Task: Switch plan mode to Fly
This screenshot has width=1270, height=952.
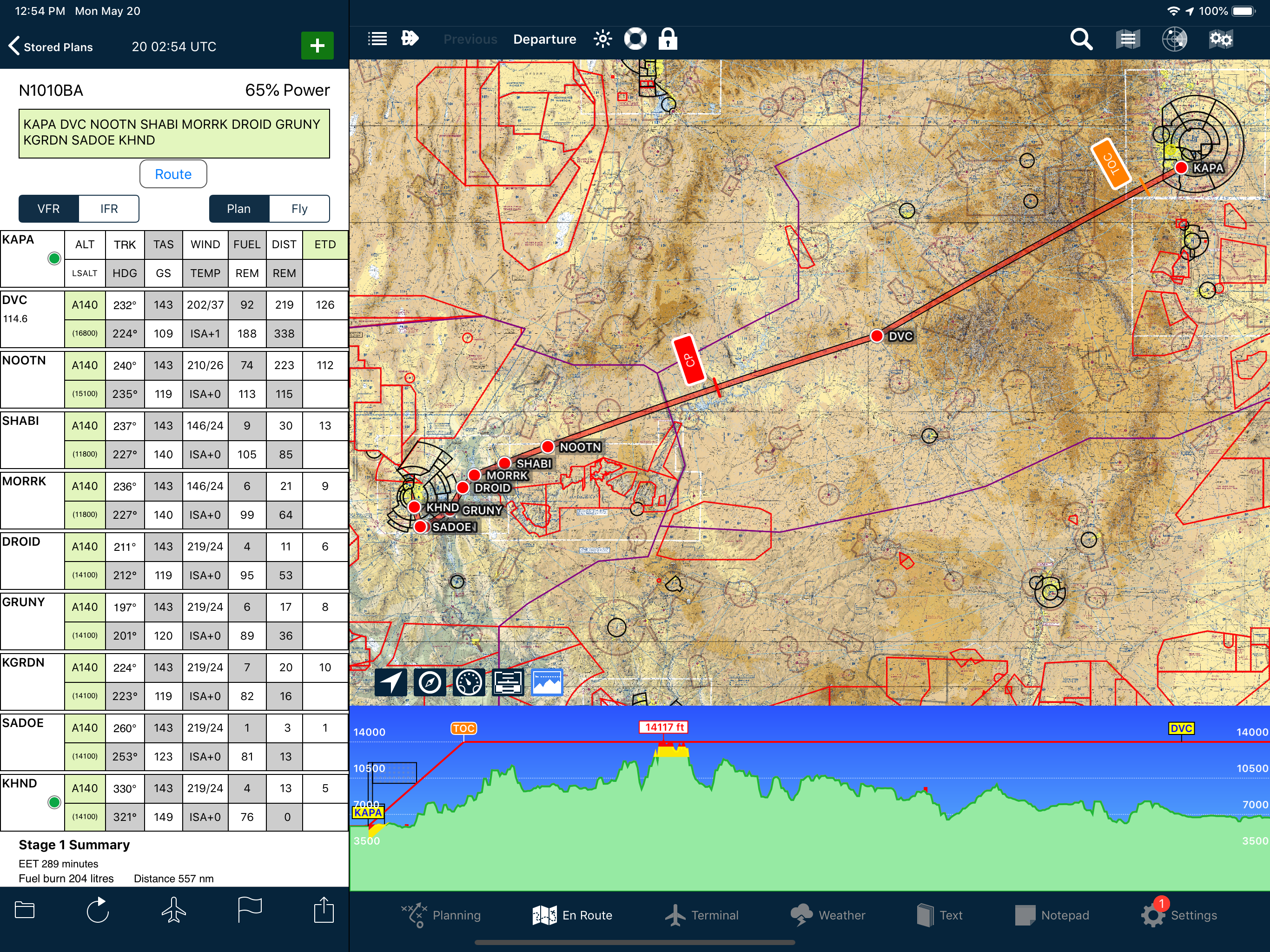Action: tap(299, 208)
